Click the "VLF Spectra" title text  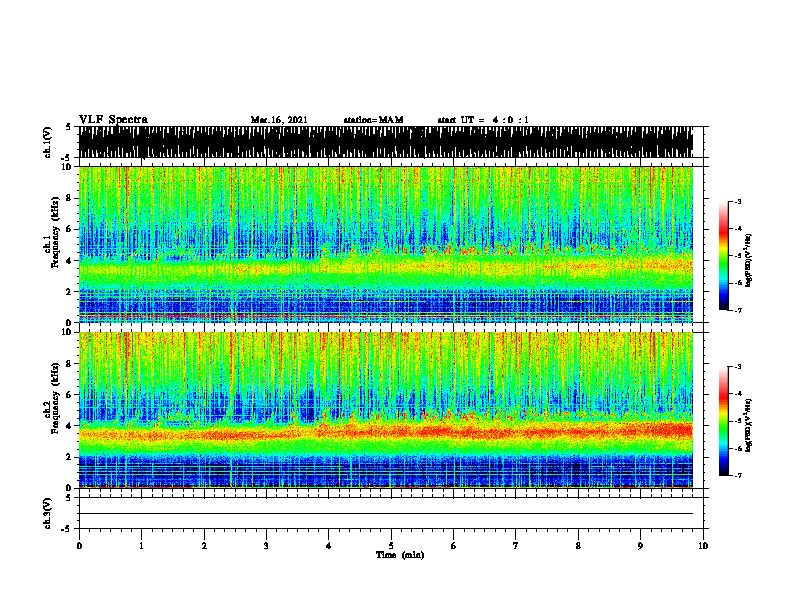pos(113,120)
